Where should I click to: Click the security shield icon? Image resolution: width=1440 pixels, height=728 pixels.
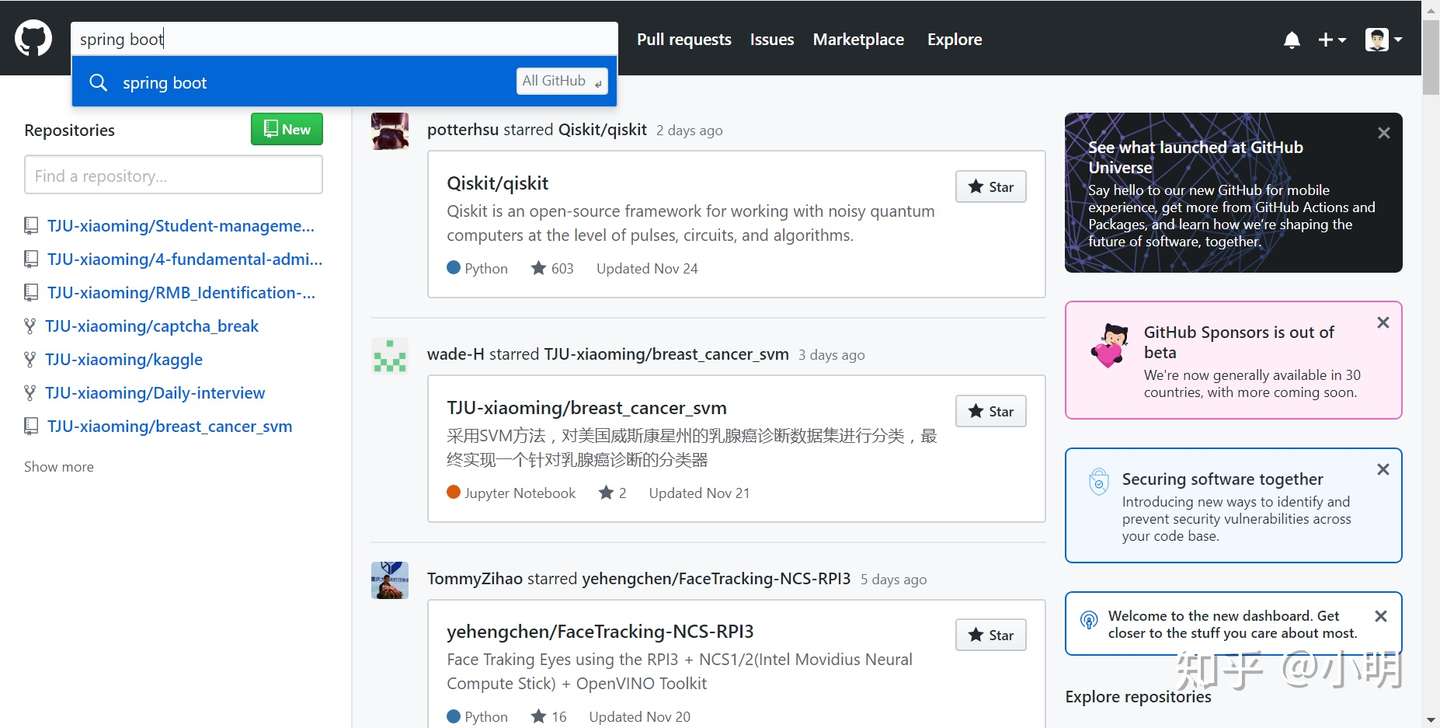tap(1099, 482)
